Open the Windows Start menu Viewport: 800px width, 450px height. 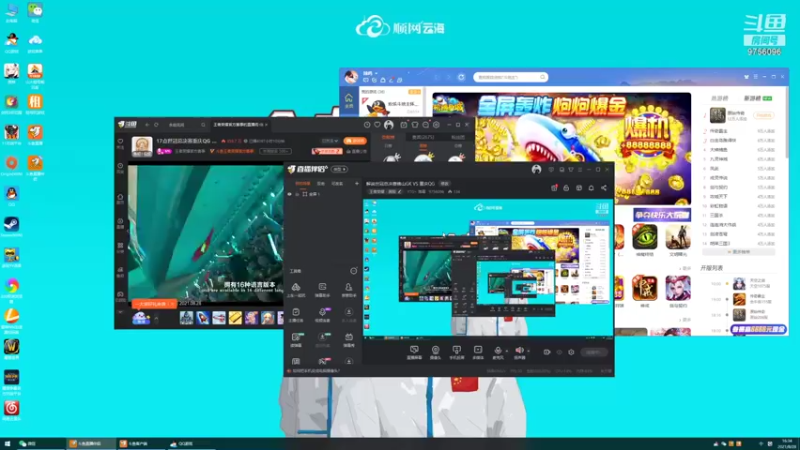(7, 444)
